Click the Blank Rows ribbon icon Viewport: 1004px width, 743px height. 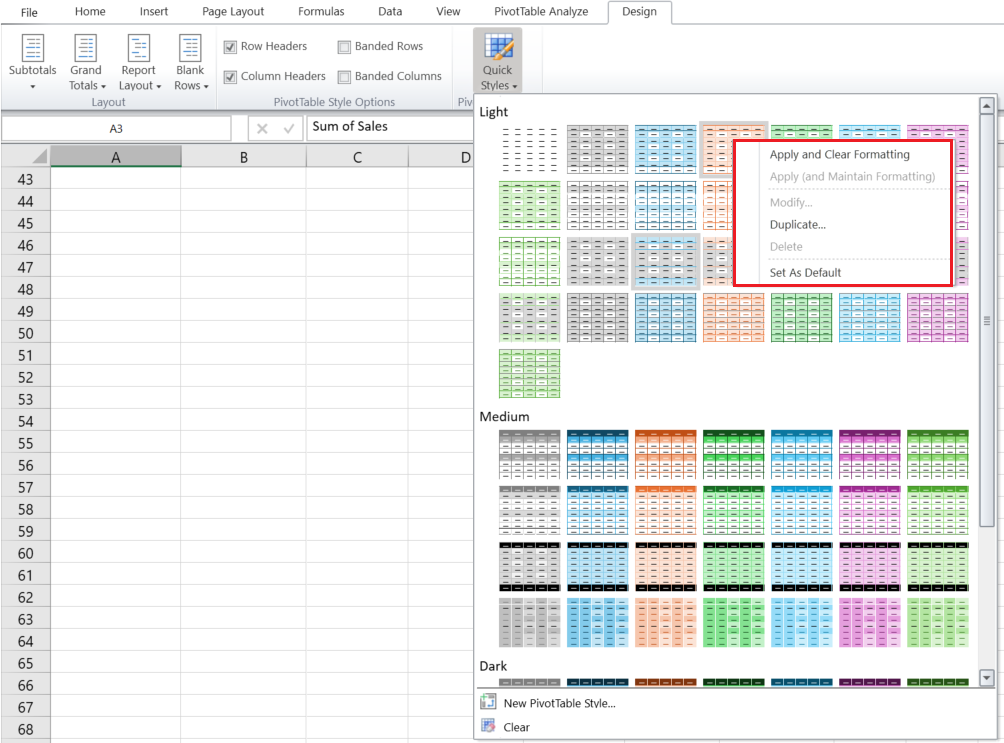click(x=190, y=48)
